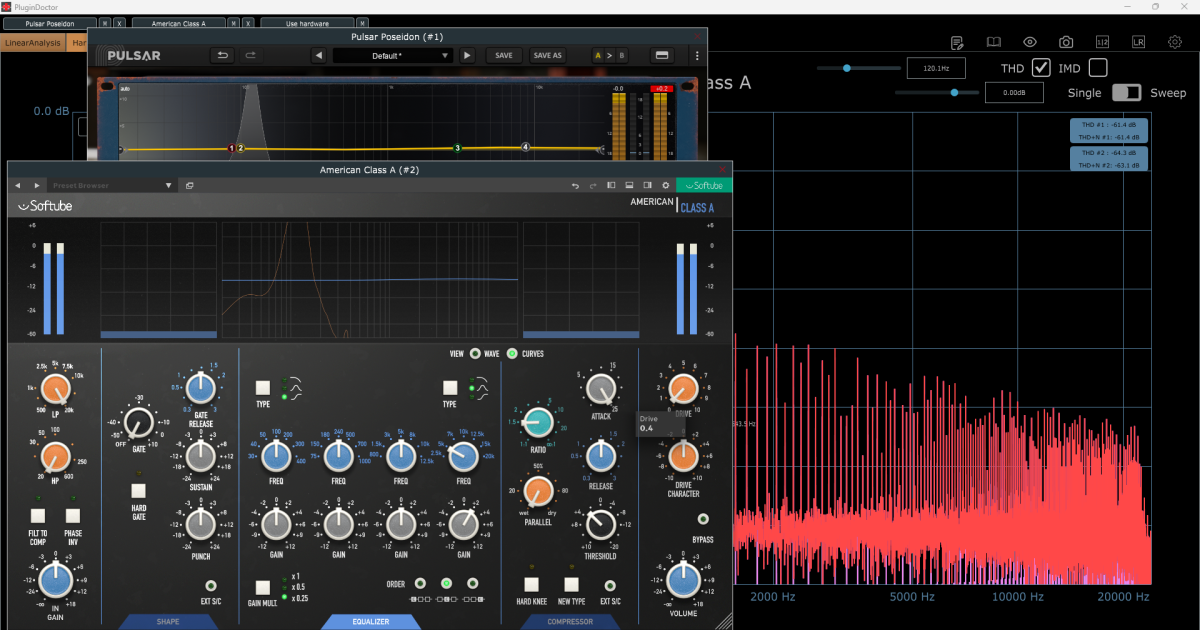Viewport: 1200px width, 630px height.
Task: Click the 0.00dB level input field
Action: (1014, 92)
